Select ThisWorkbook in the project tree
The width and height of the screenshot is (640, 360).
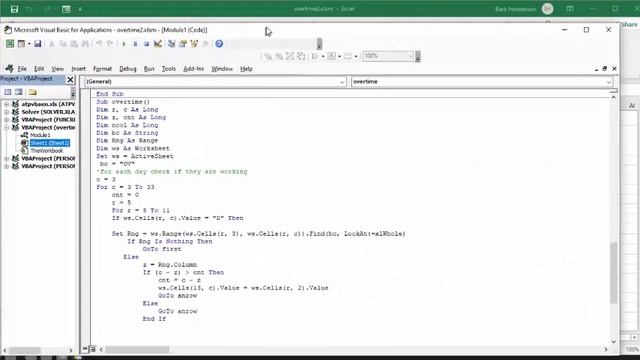(47, 151)
